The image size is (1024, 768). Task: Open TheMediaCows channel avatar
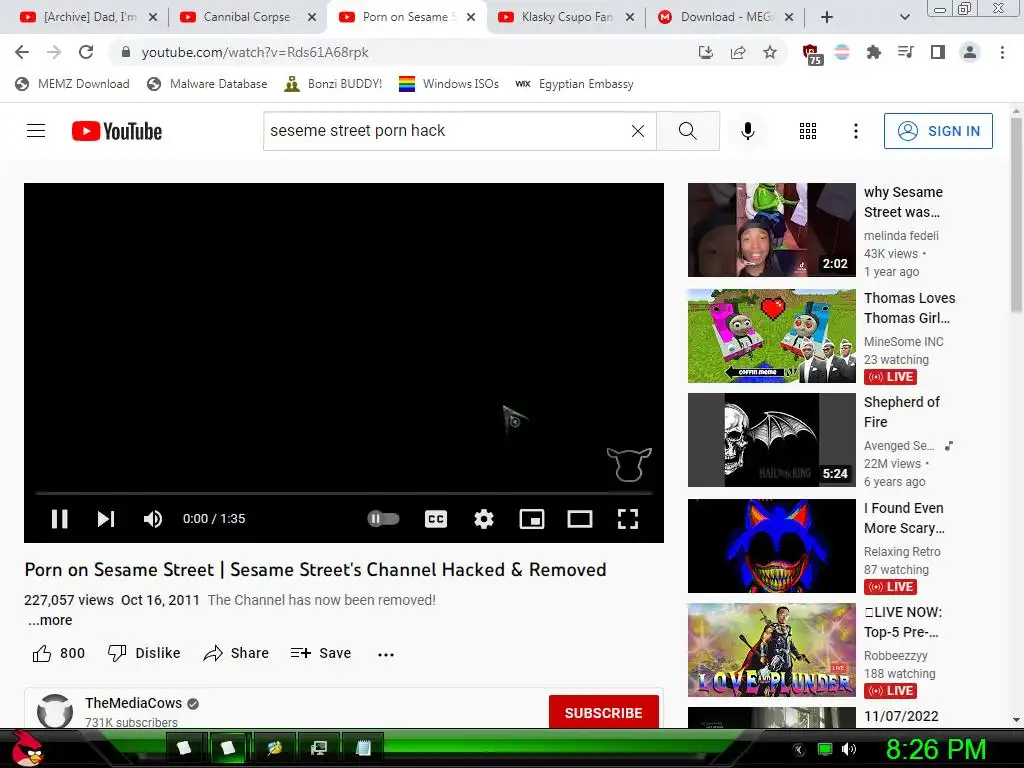pos(55,711)
